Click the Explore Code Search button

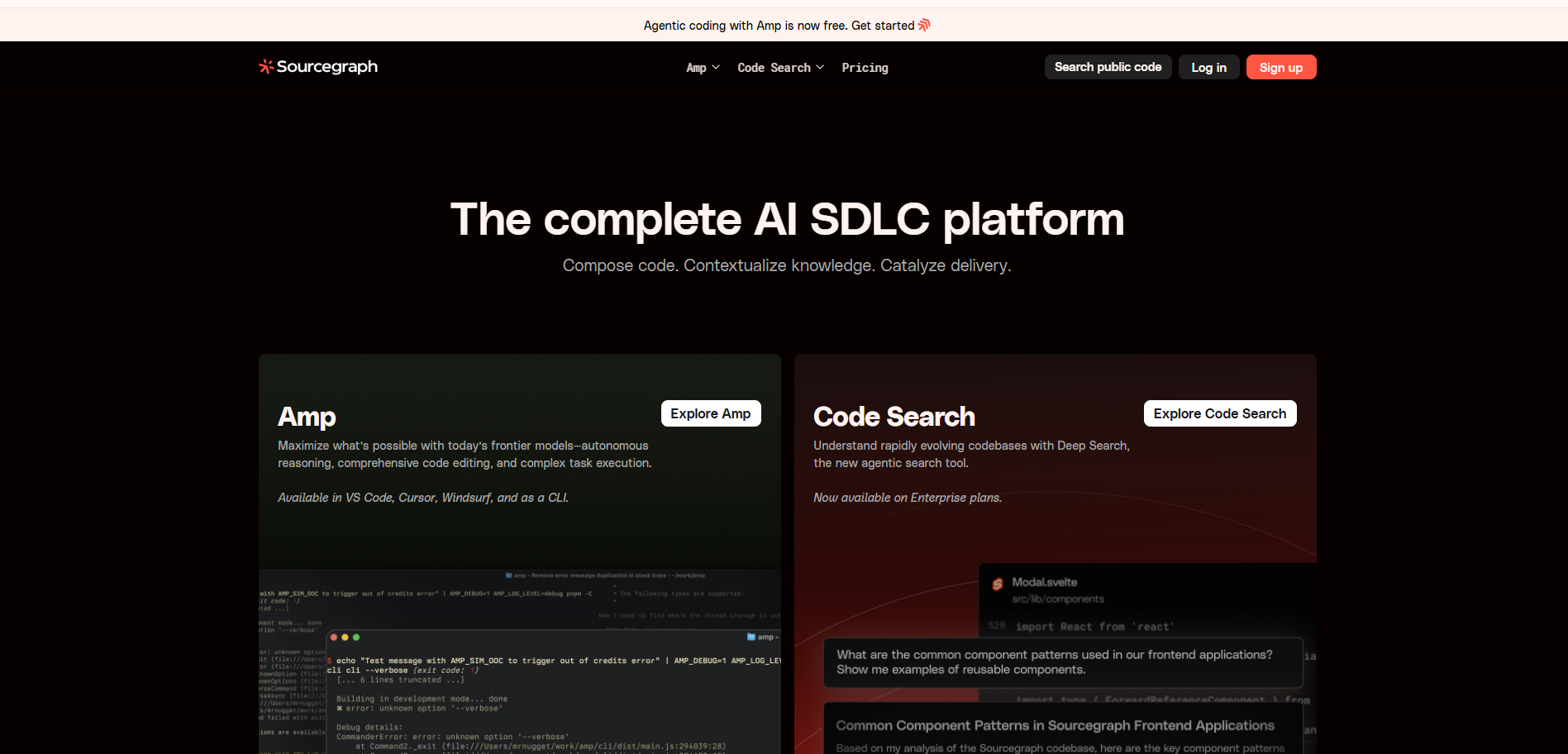coord(1219,413)
